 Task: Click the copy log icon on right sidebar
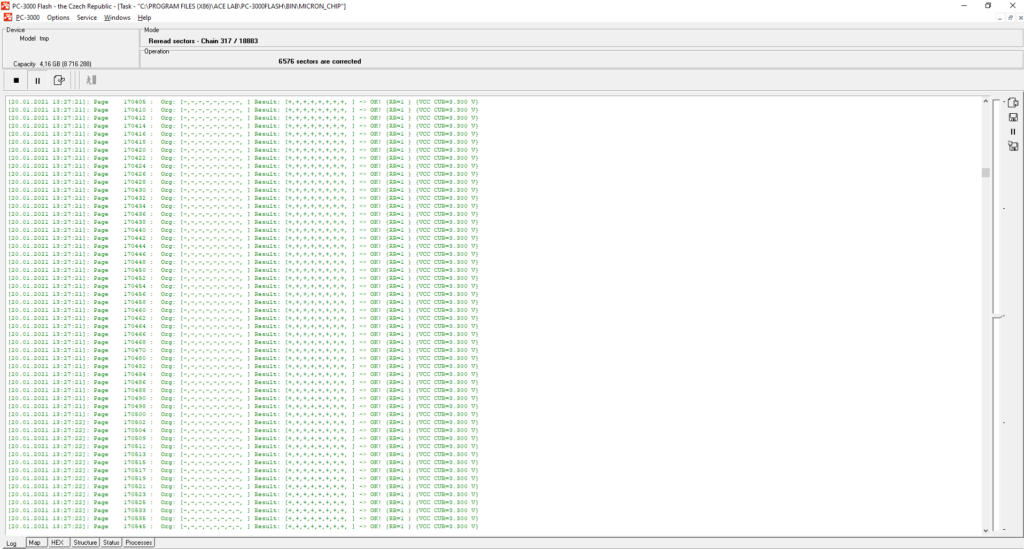pyautogui.click(x=1012, y=102)
